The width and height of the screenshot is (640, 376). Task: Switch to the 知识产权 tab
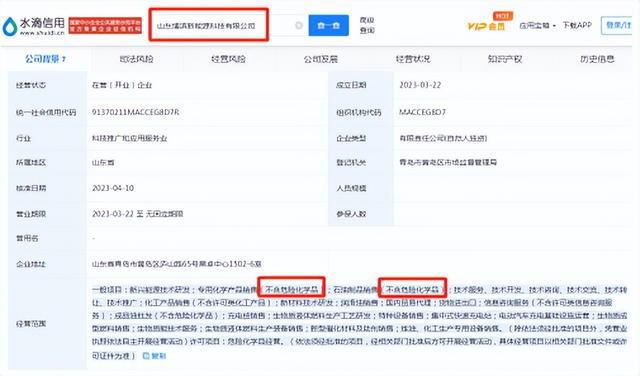pos(505,59)
